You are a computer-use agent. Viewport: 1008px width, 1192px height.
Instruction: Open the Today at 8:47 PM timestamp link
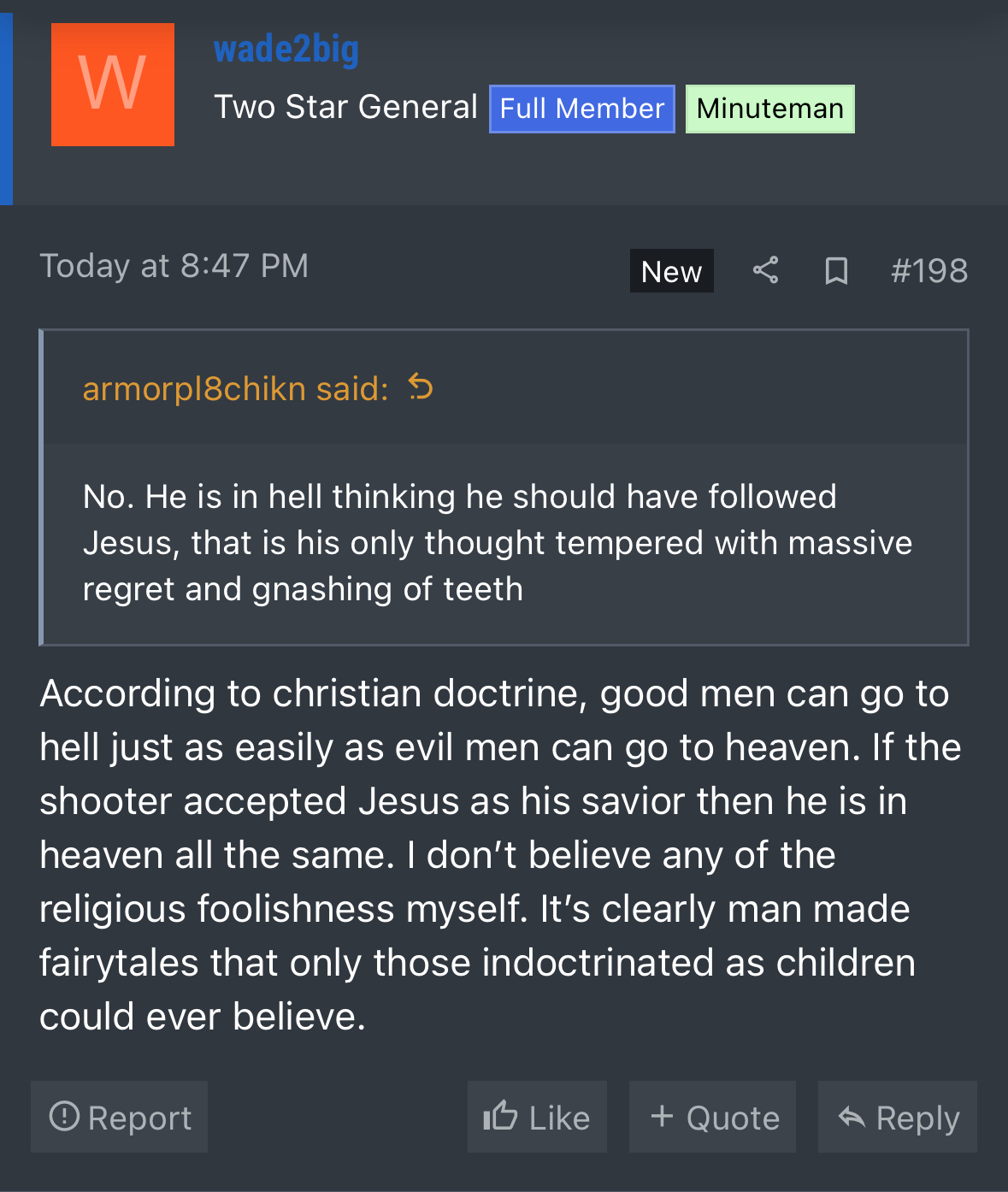174,266
